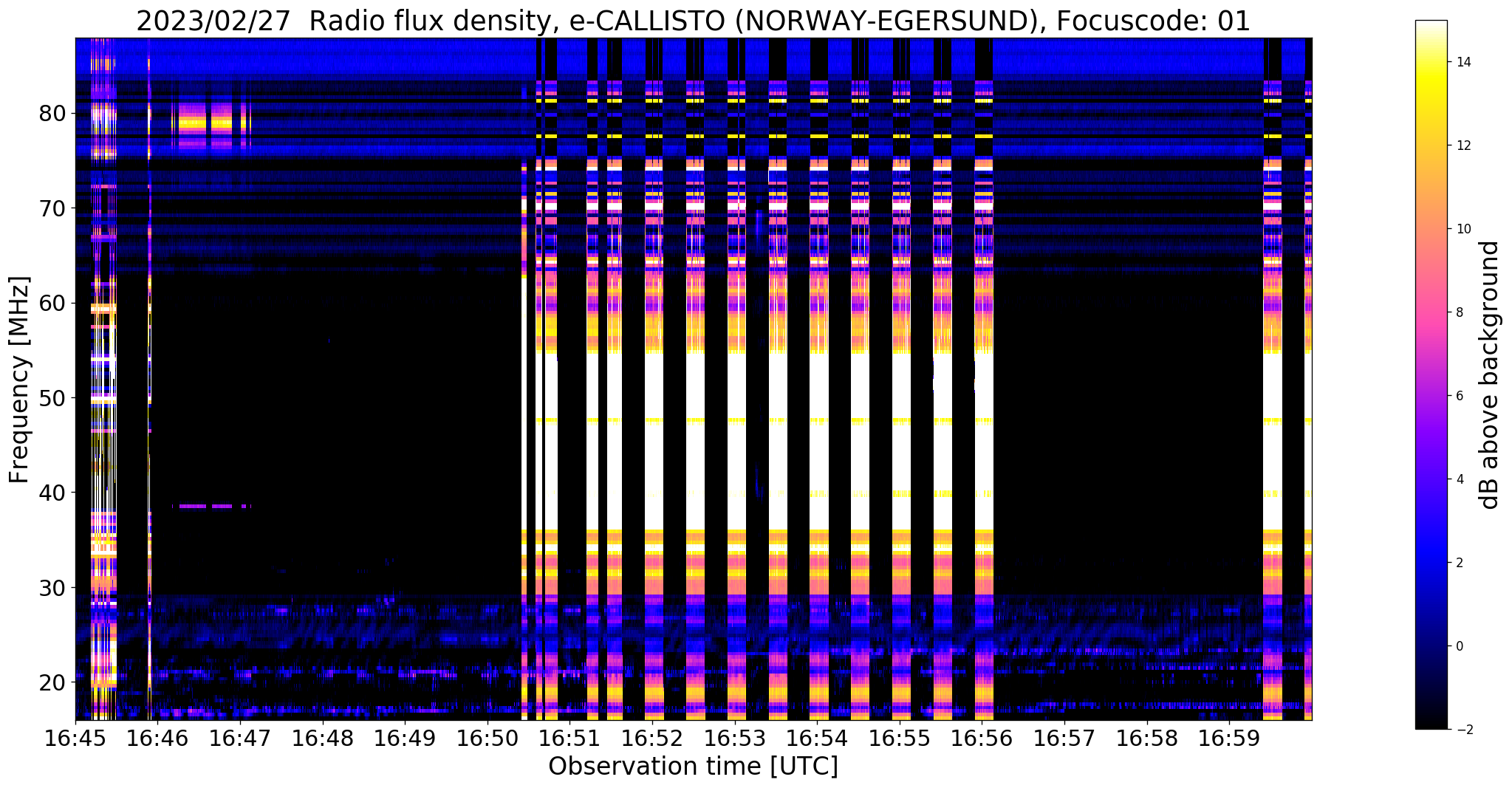Click the colorbar tick label 10
This screenshot has width=1512, height=788.
pos(1463,229)
